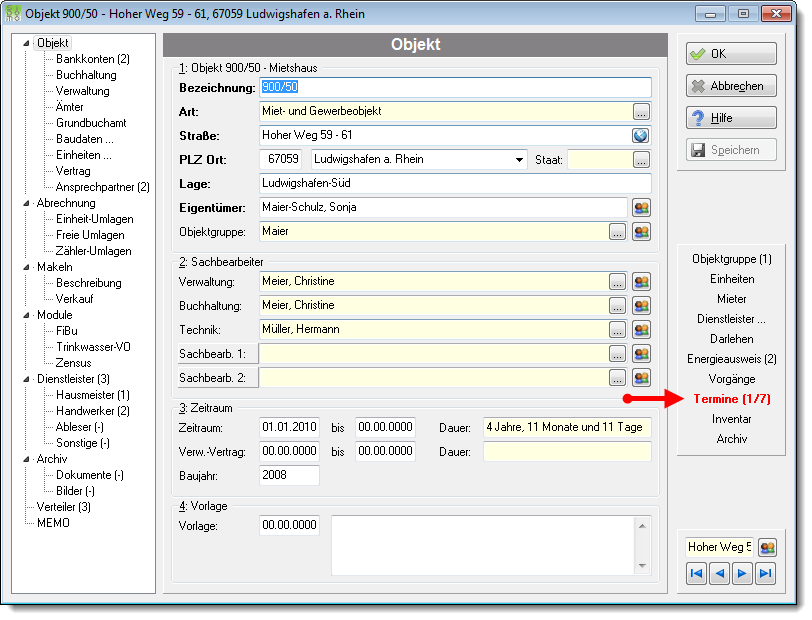Open people icon beside Hoher Weg field
This screenshot has height=620, width=812.
(767, 547)
